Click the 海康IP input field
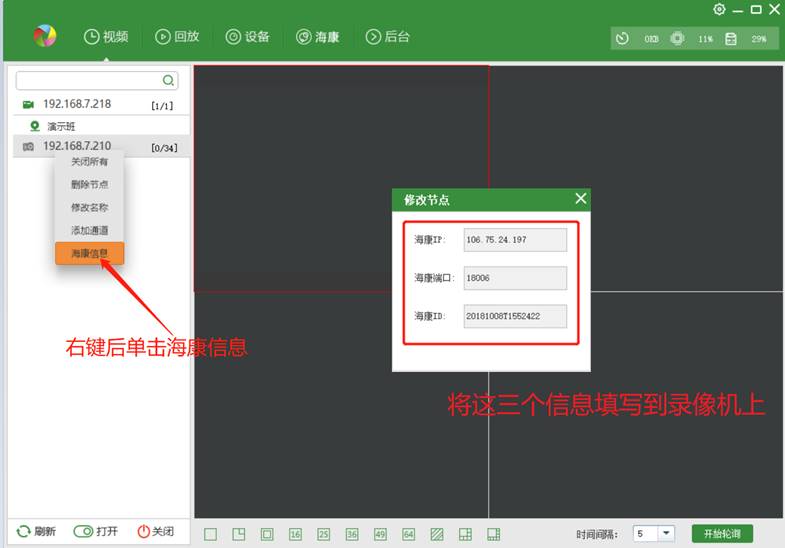This screenshot has height=548, width=785. 515,240
